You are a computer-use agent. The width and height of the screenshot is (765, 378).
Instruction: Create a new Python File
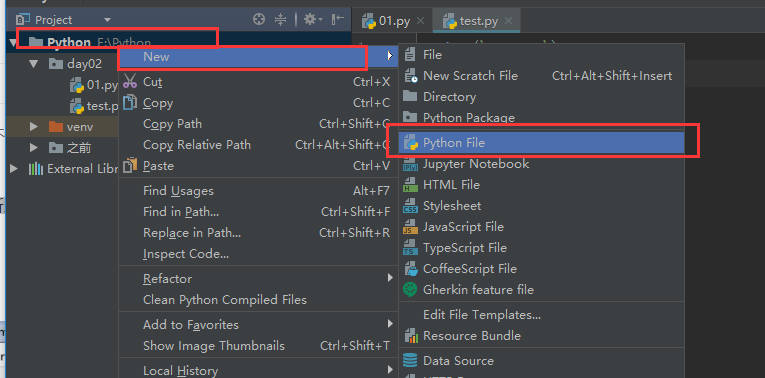[x=542, y=143]
